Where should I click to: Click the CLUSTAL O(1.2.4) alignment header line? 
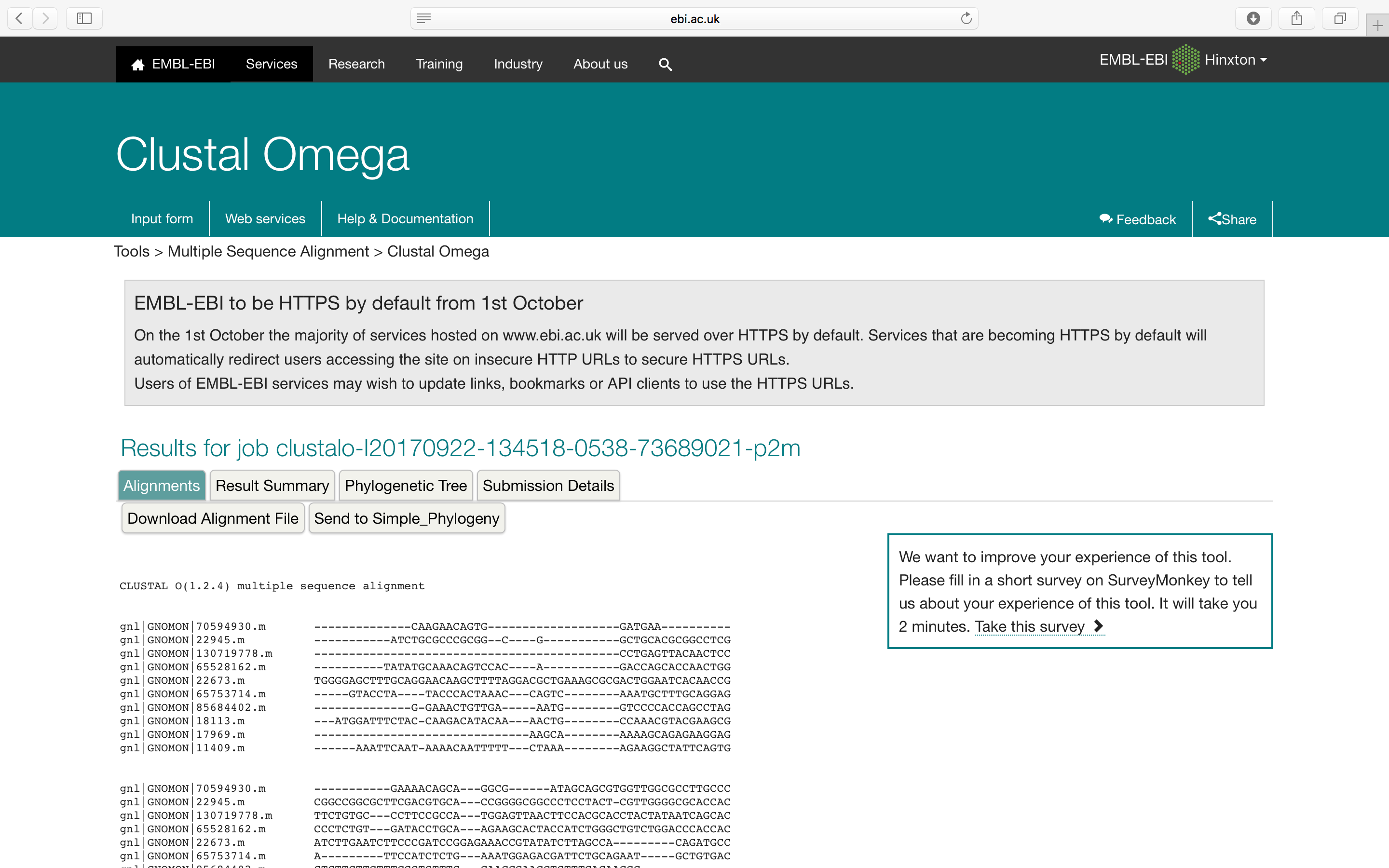tap(272, 586)
